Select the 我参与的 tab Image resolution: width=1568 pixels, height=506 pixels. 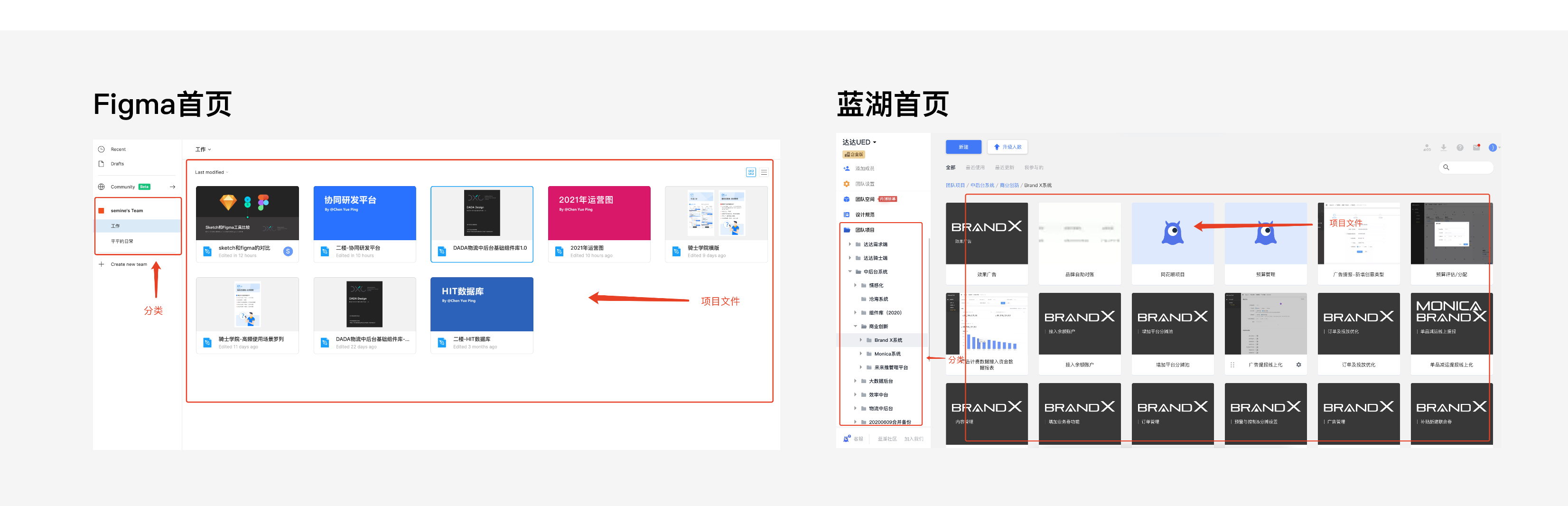point(1034,168)
